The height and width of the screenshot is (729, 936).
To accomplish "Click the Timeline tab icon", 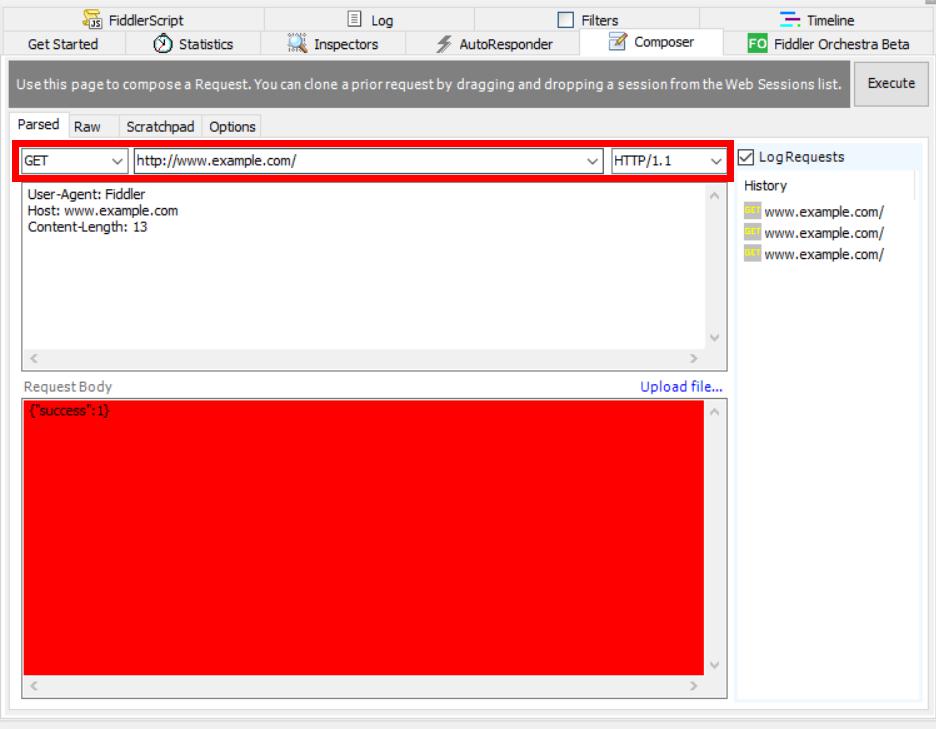I will (789, 20).
